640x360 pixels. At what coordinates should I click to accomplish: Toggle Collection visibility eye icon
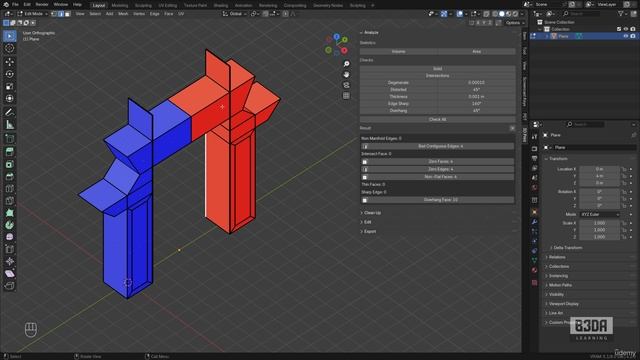(x=626, y=29)
